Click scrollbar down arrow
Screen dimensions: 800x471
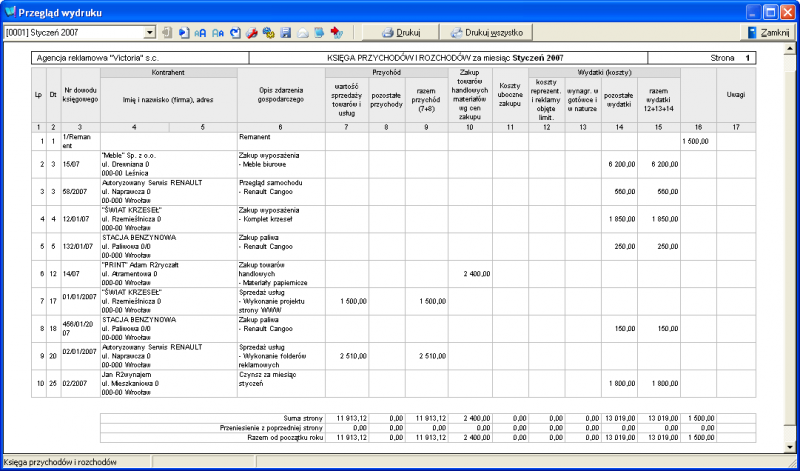click(790, 448)
